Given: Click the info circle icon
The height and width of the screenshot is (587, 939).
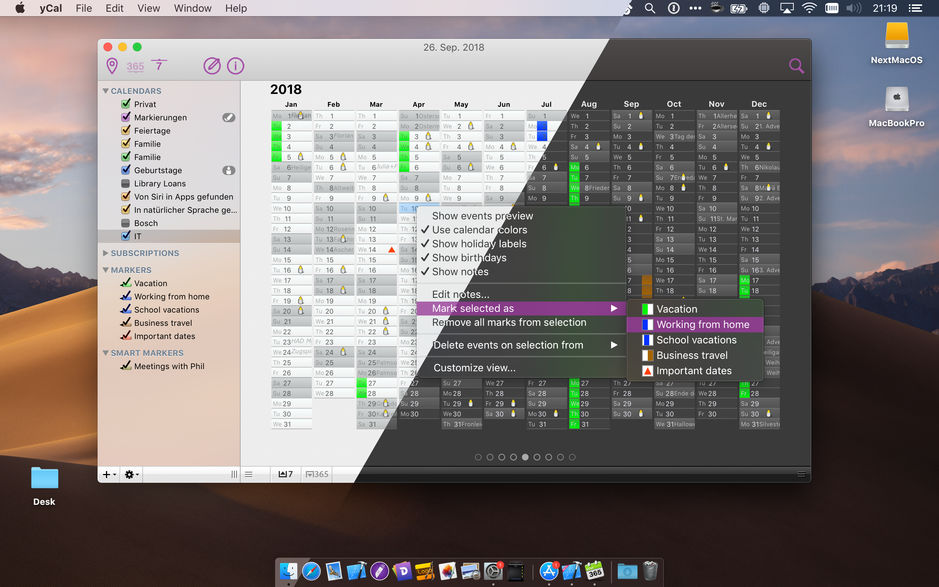Looking at the screenshot, I should pyautogui.click(x=236, y=64).
